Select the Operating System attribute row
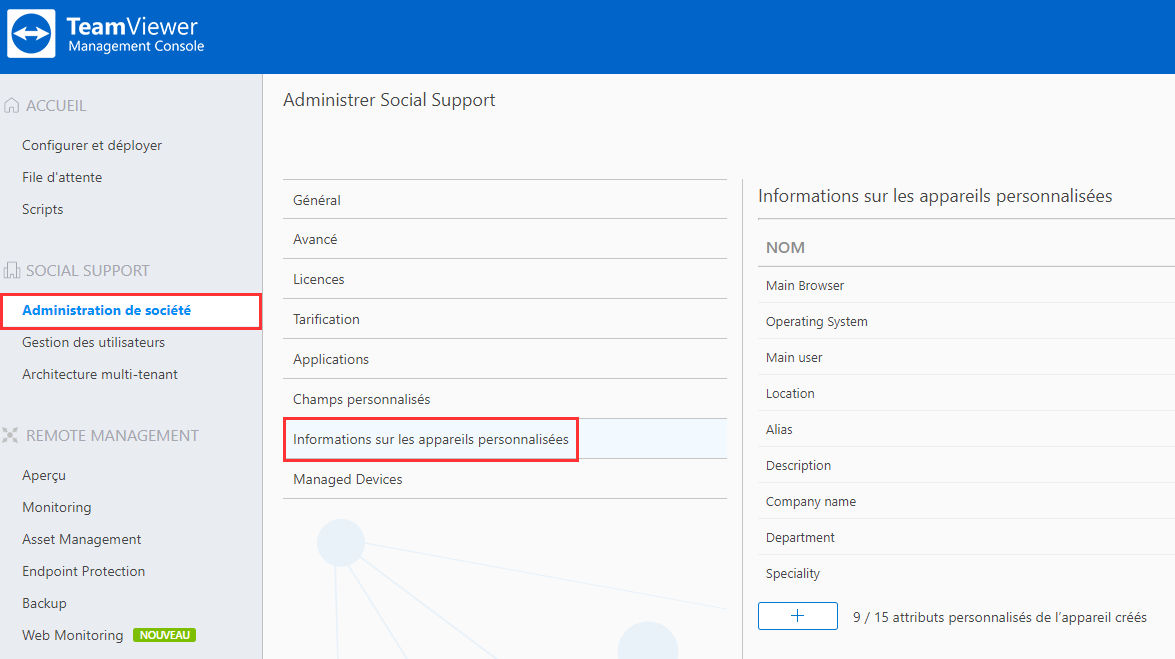 pos(966,322)
